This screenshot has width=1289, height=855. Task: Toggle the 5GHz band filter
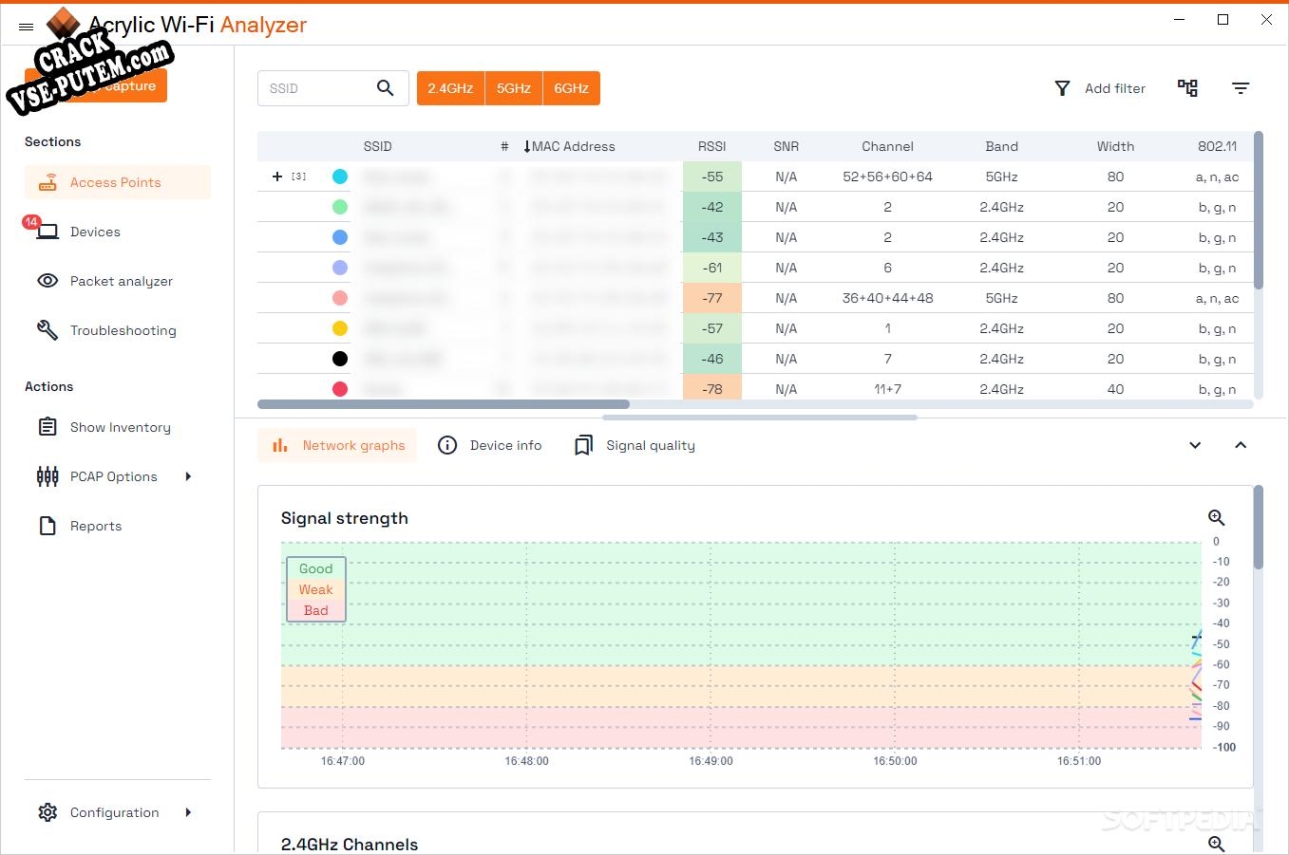click(x=513, y=88)
